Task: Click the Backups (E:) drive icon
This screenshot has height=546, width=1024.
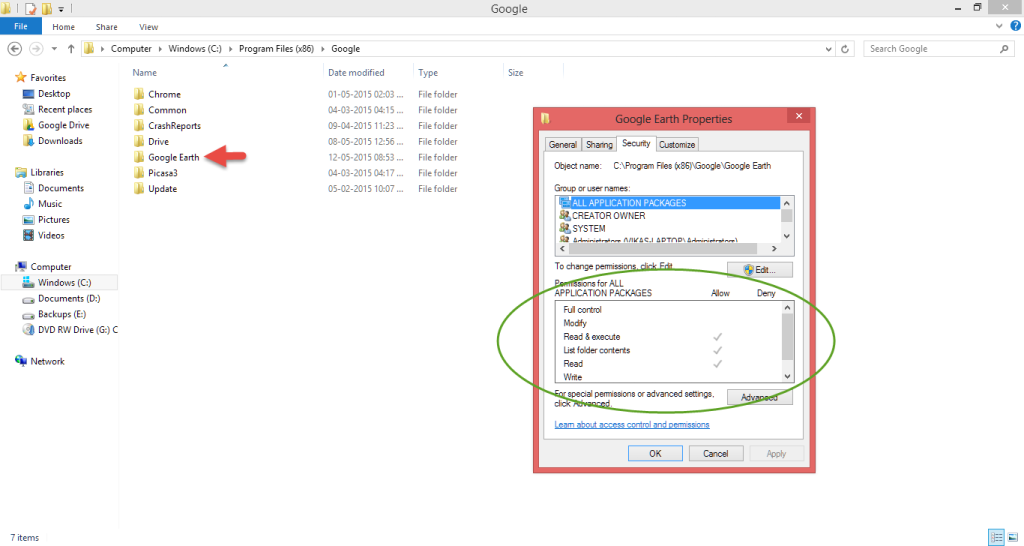Action: tap(28, 314)
